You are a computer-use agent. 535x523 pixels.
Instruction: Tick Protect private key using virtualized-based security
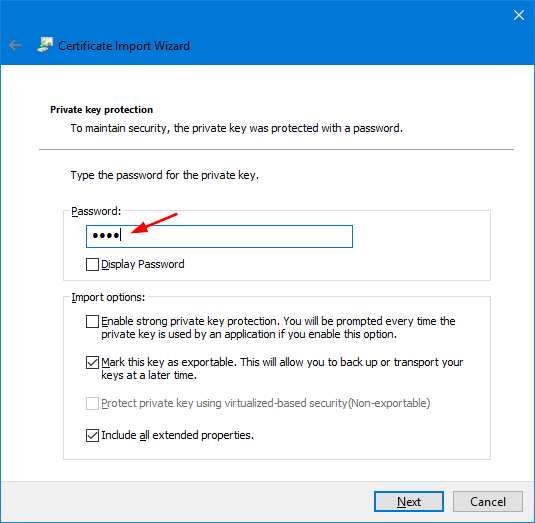coord(92,403)
